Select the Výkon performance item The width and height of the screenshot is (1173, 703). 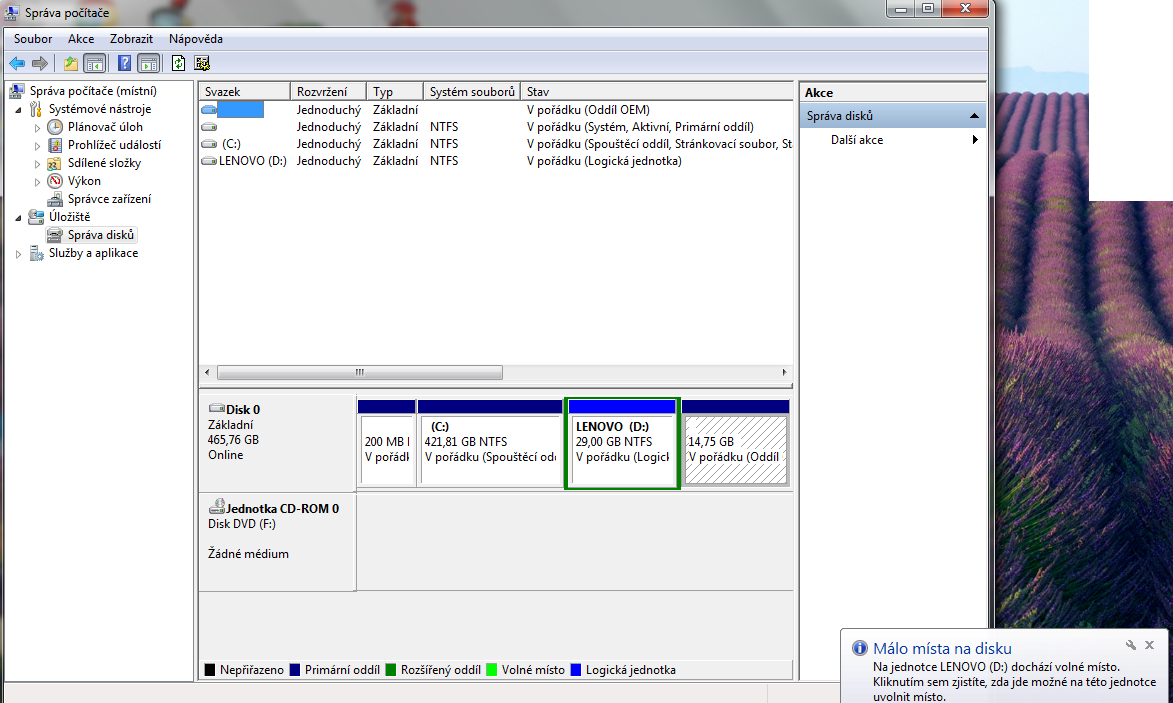click(84, 181)
